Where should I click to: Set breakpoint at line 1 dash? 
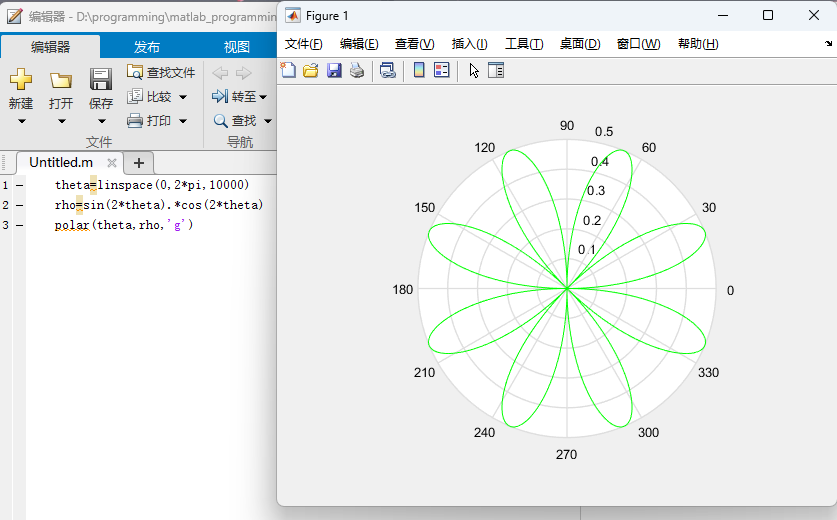(x=20, y=185)
